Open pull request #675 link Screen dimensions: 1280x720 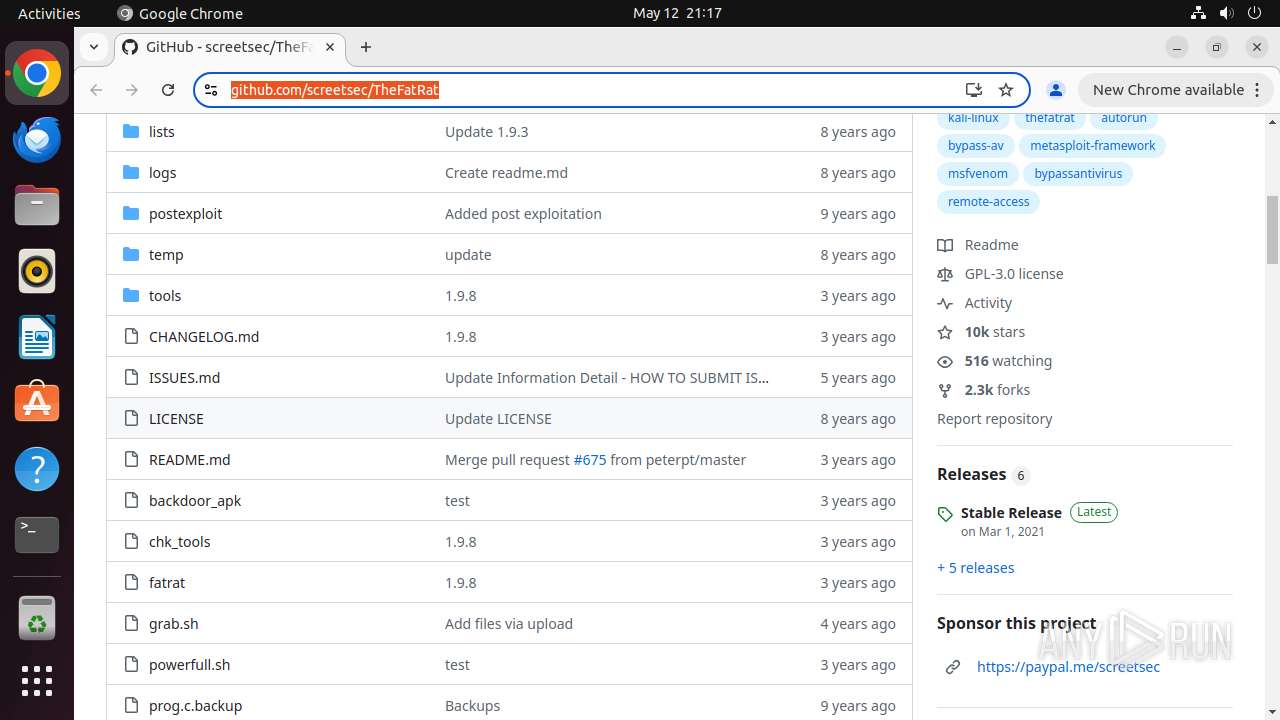pyautogui.click(x=590, y=460)
